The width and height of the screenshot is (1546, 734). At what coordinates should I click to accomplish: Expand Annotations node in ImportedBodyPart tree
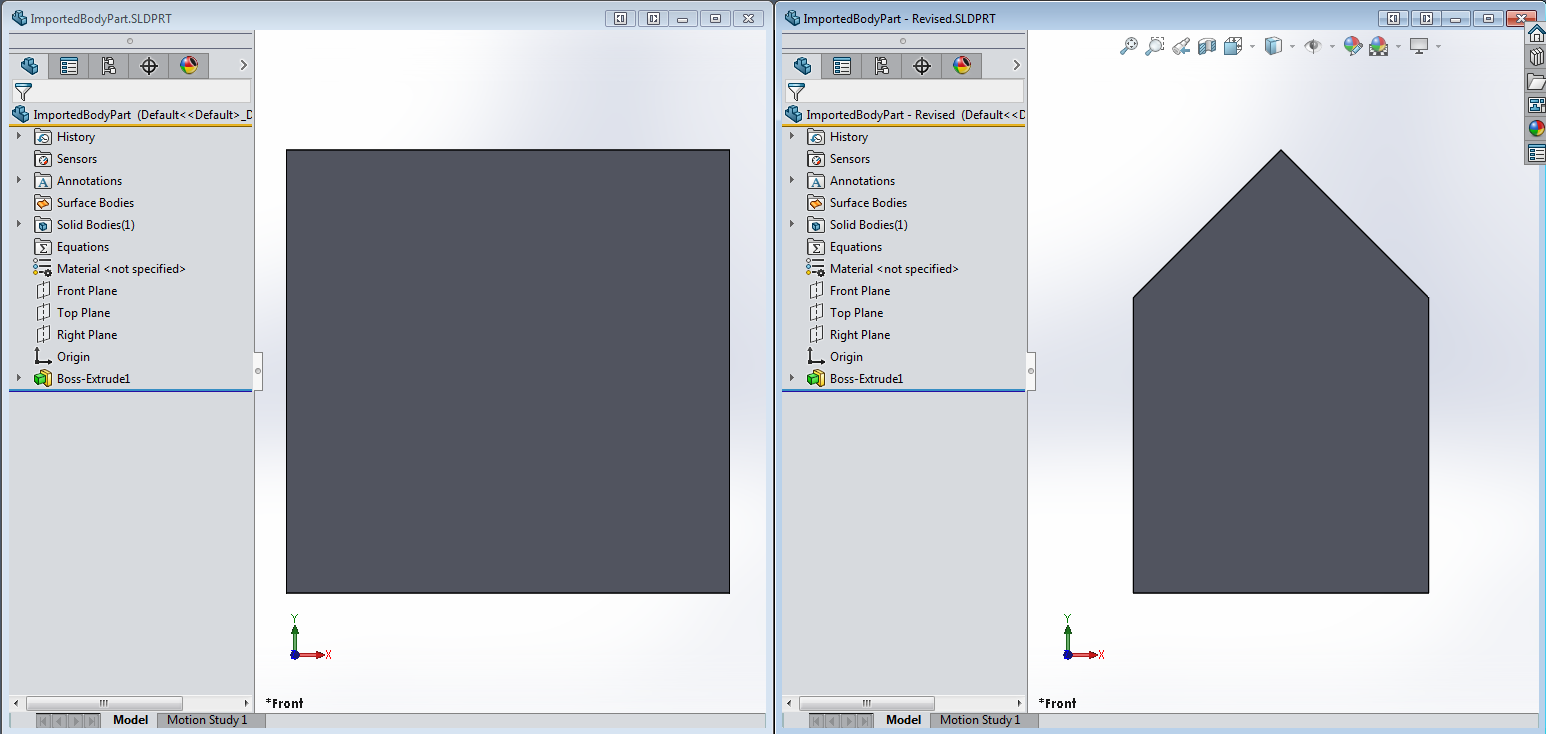19,180
